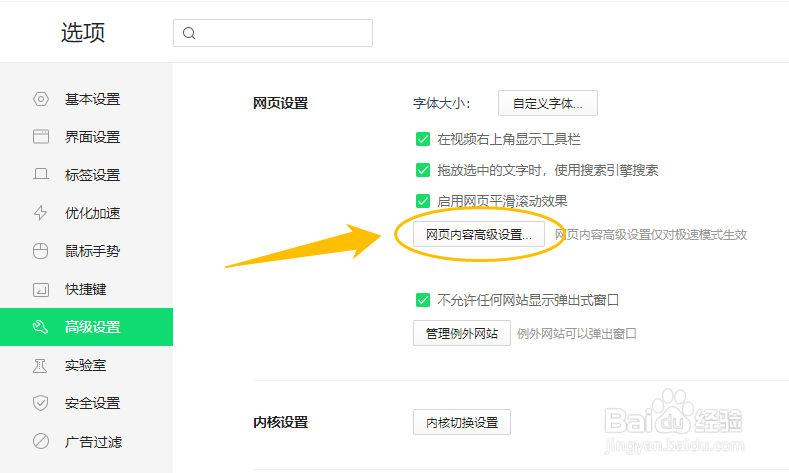Viewport: 789px width, 473px height.
Task: Switch to 界面设置 section
Action: 87,137
